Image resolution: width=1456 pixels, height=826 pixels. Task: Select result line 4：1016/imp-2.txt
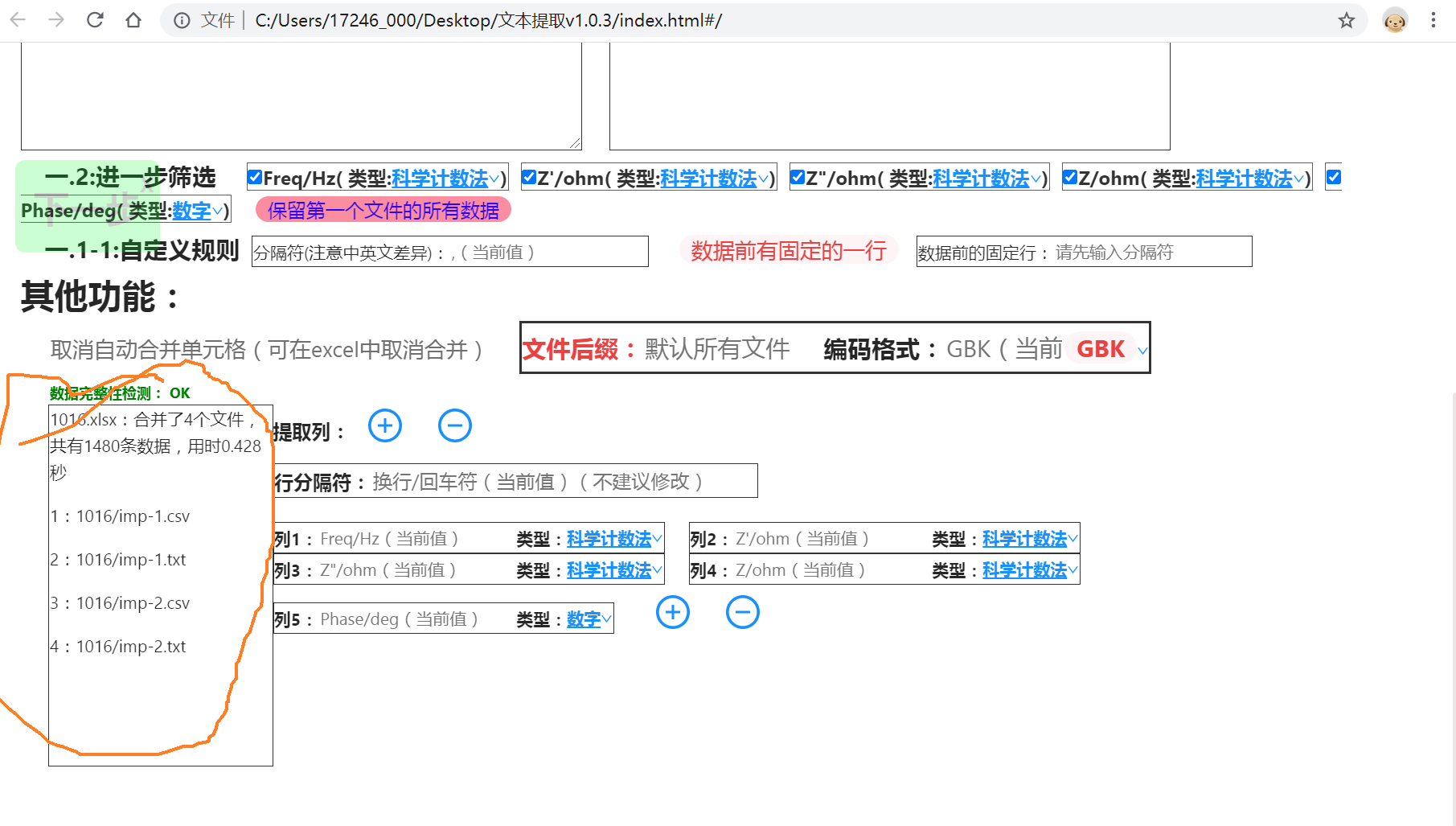point(118,647)
